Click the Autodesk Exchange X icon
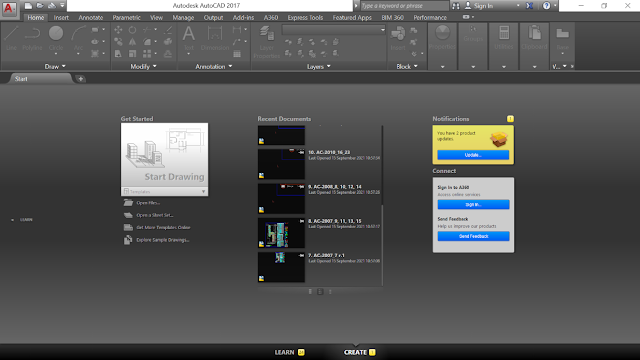640x360 pixels. (x=529, y=6)
